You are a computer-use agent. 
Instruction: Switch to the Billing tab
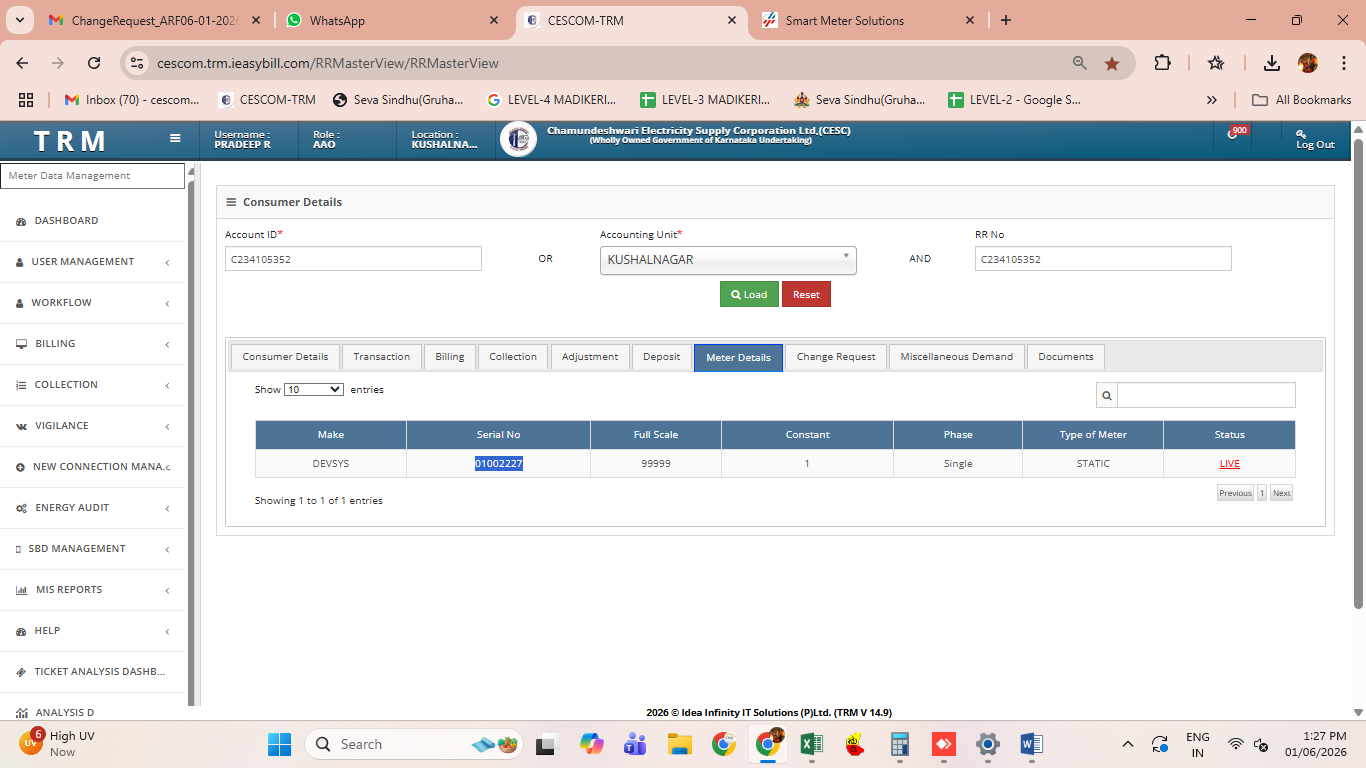click(x=450, y=357)
